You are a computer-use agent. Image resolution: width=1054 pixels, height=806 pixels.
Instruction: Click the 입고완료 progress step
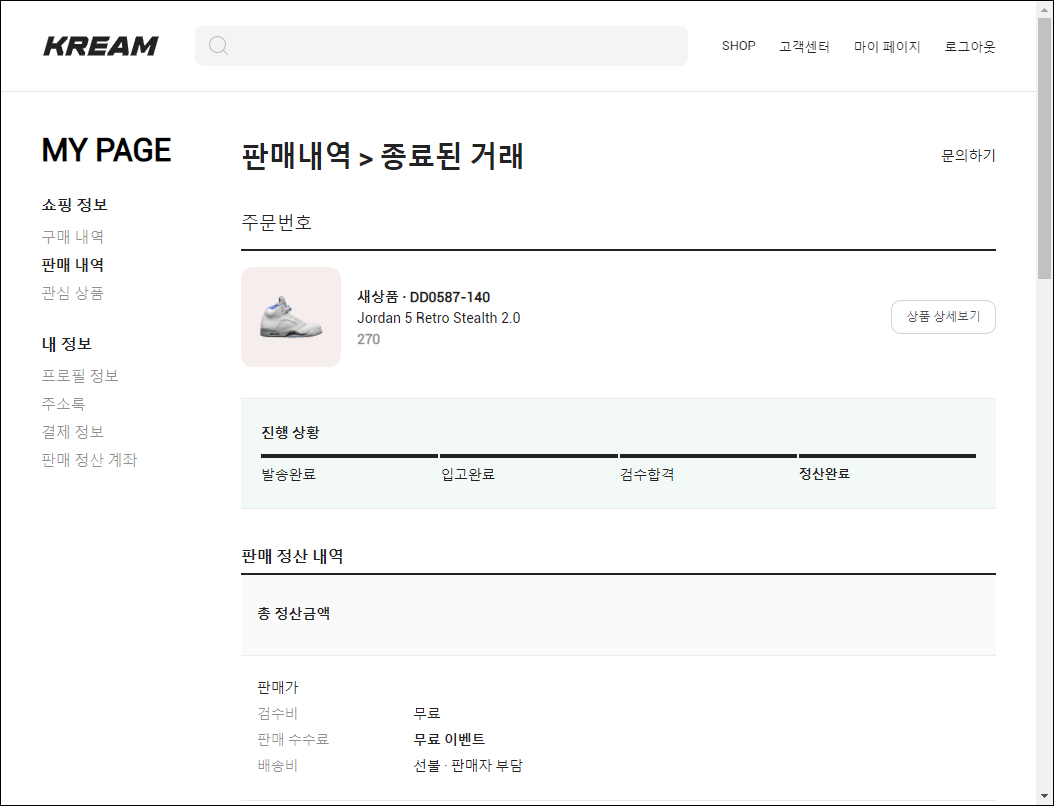[x=468, y=475]
